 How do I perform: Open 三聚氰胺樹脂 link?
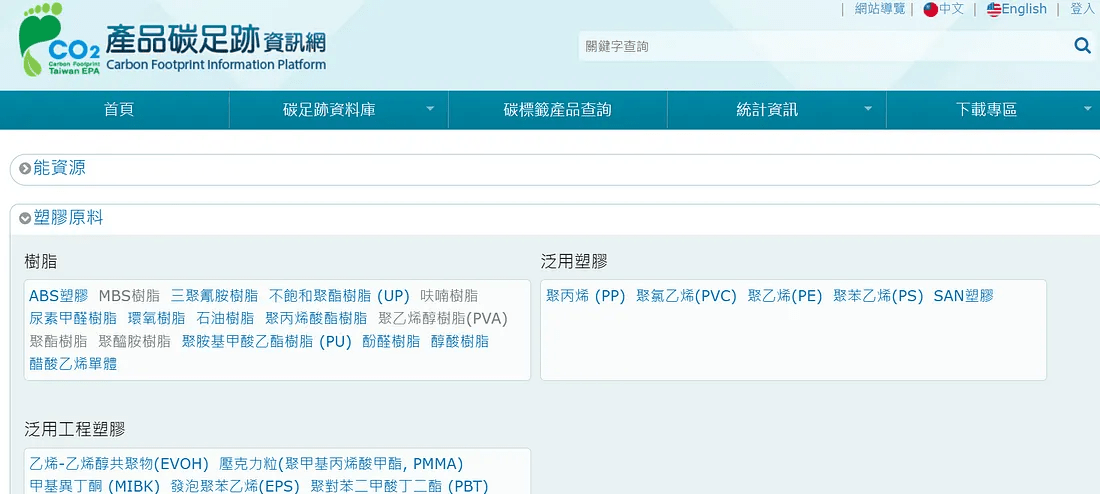[214, 296]
